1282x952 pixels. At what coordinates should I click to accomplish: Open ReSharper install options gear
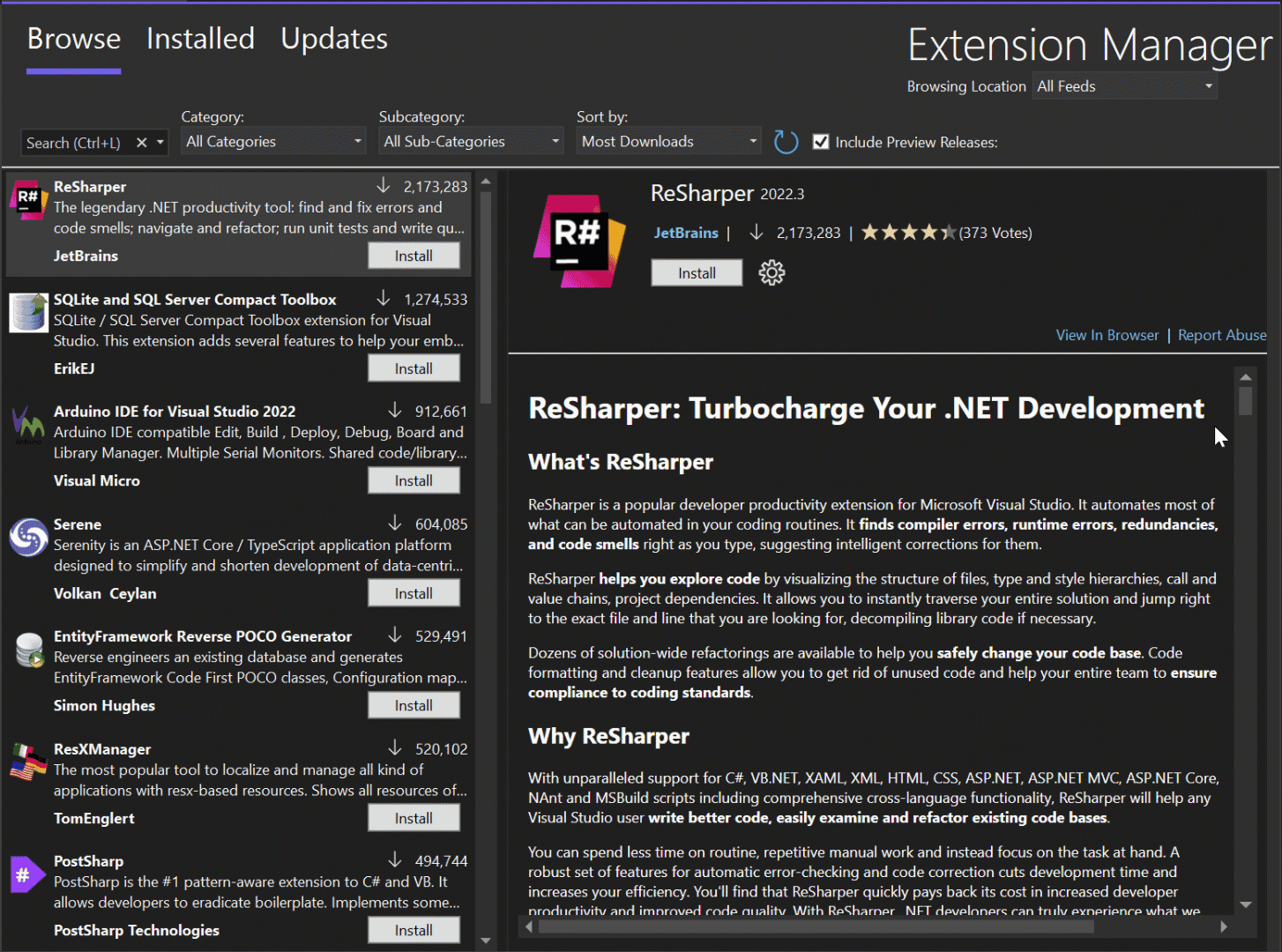(771, 272)
